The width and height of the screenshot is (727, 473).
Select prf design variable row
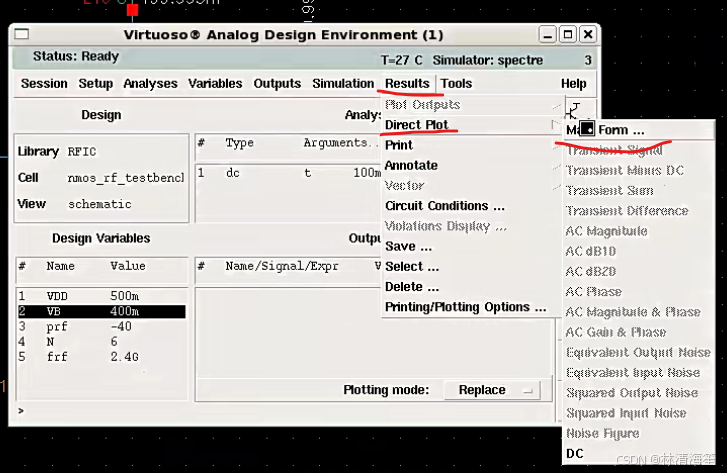tap(102, 326)
